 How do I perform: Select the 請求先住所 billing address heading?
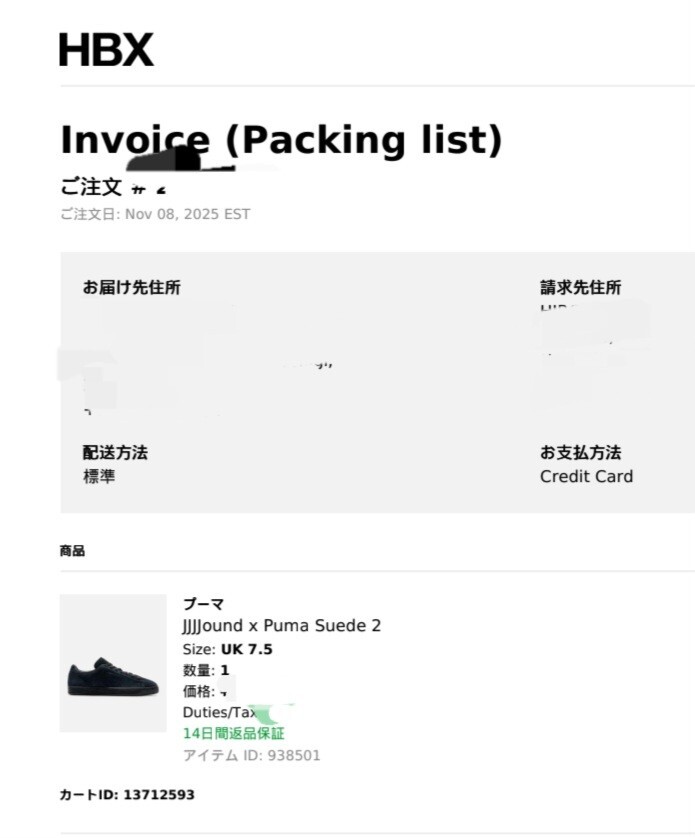coord(580,288)
